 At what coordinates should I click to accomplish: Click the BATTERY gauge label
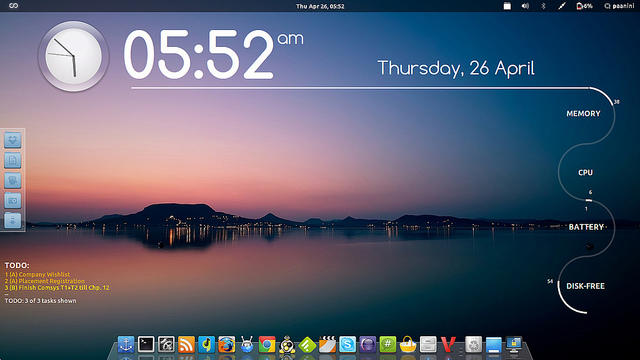coord(586,227)
